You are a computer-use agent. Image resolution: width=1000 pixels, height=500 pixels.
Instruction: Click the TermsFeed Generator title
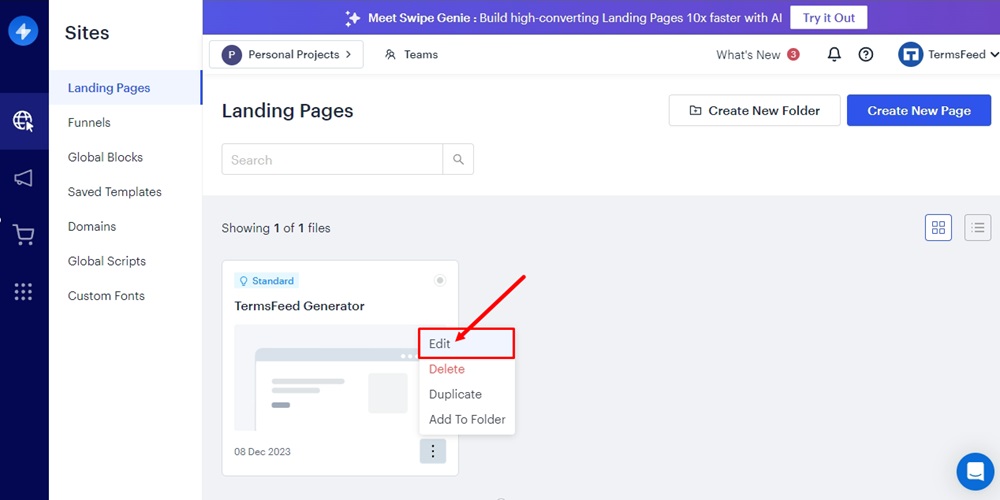pyautogui.click(x=299, y=306)
